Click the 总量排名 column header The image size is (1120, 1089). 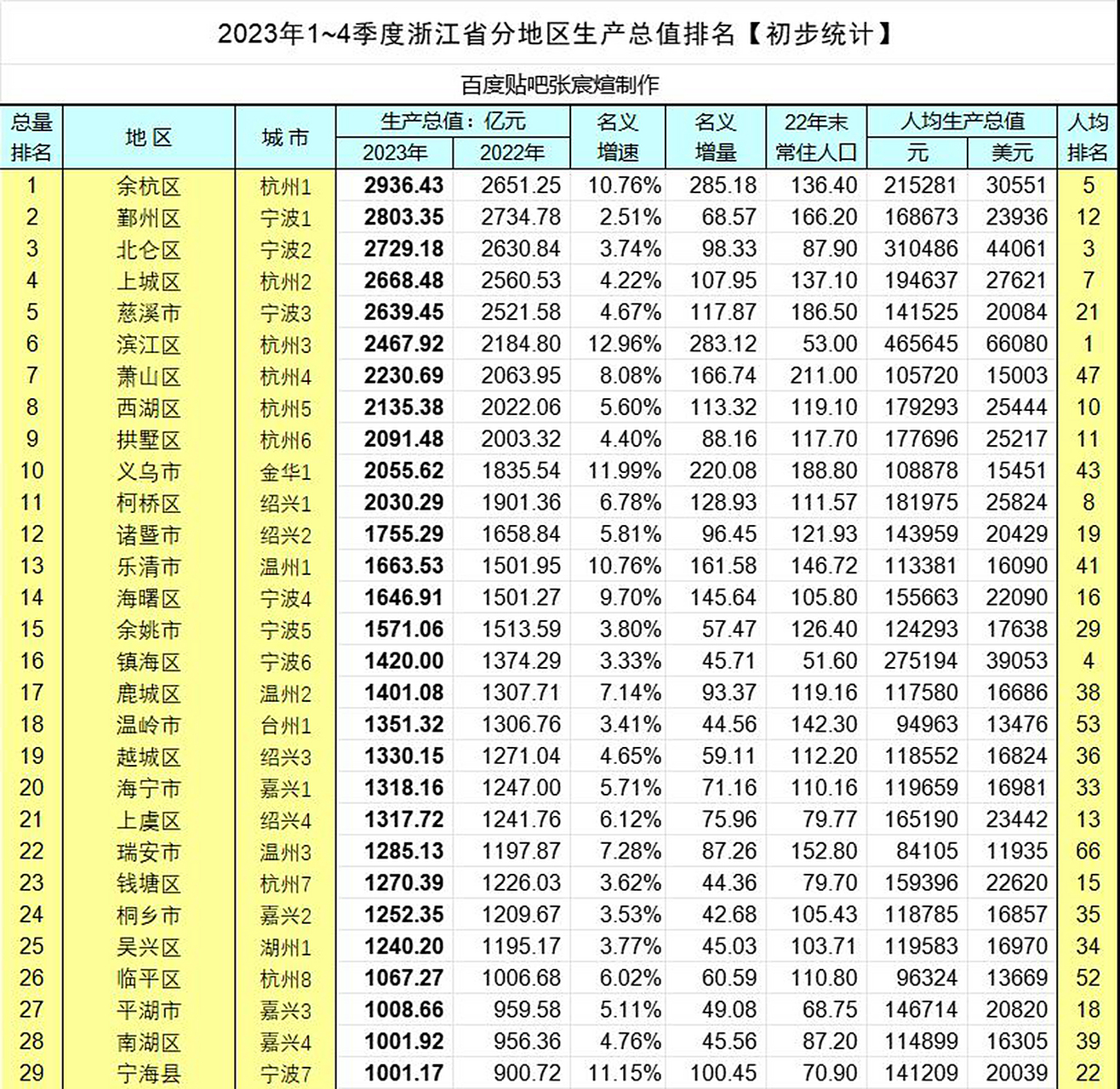32,136
